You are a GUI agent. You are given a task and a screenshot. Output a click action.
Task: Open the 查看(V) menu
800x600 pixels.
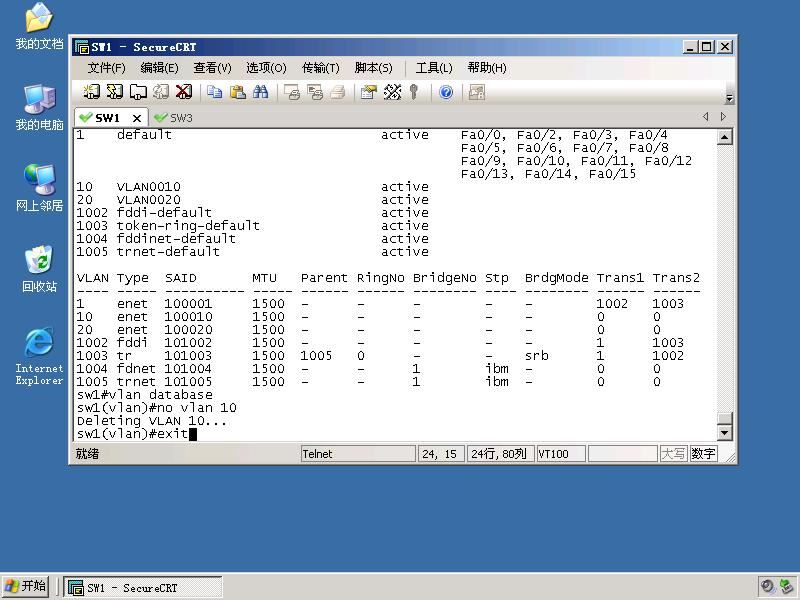[212, 68]
